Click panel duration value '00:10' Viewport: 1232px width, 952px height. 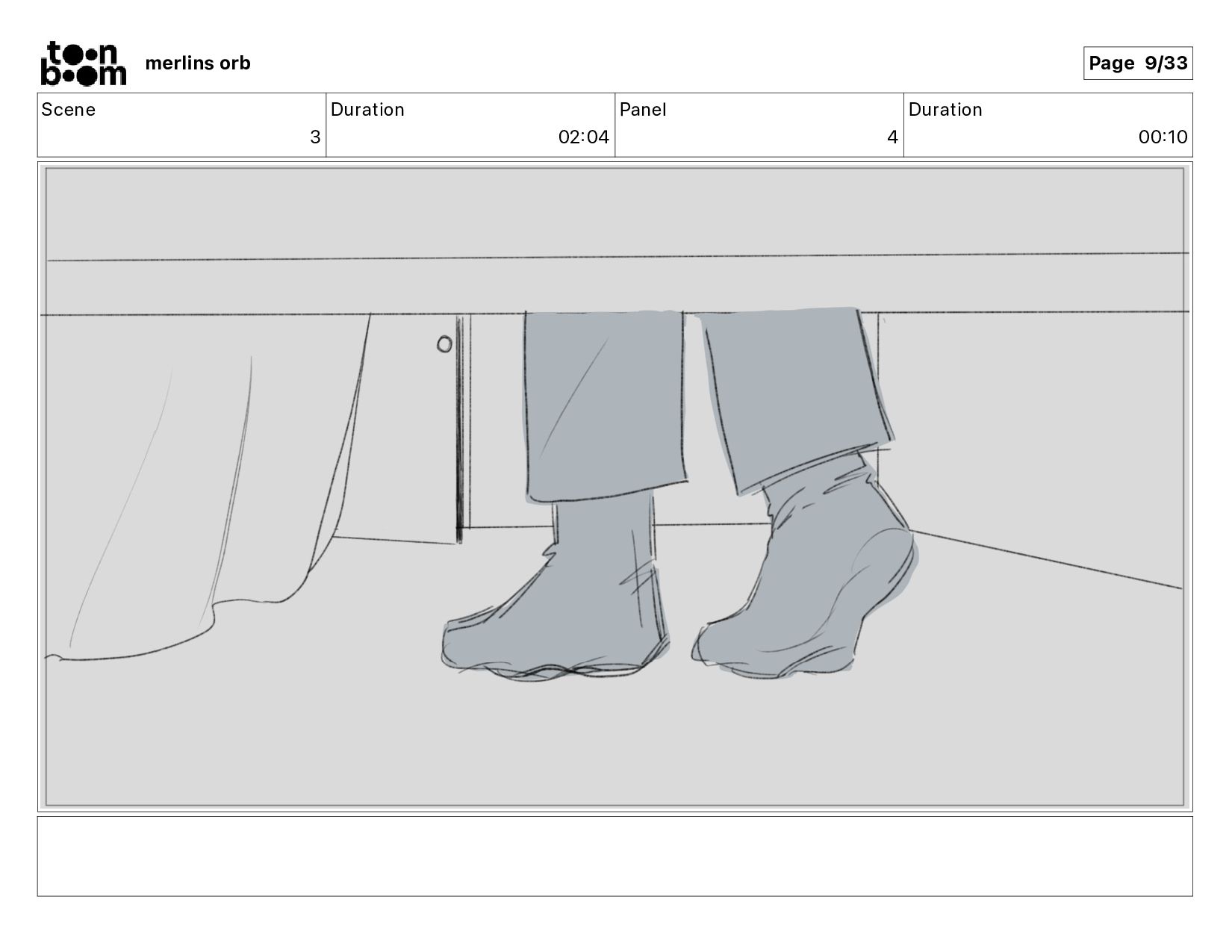(x=1163, y=137)
